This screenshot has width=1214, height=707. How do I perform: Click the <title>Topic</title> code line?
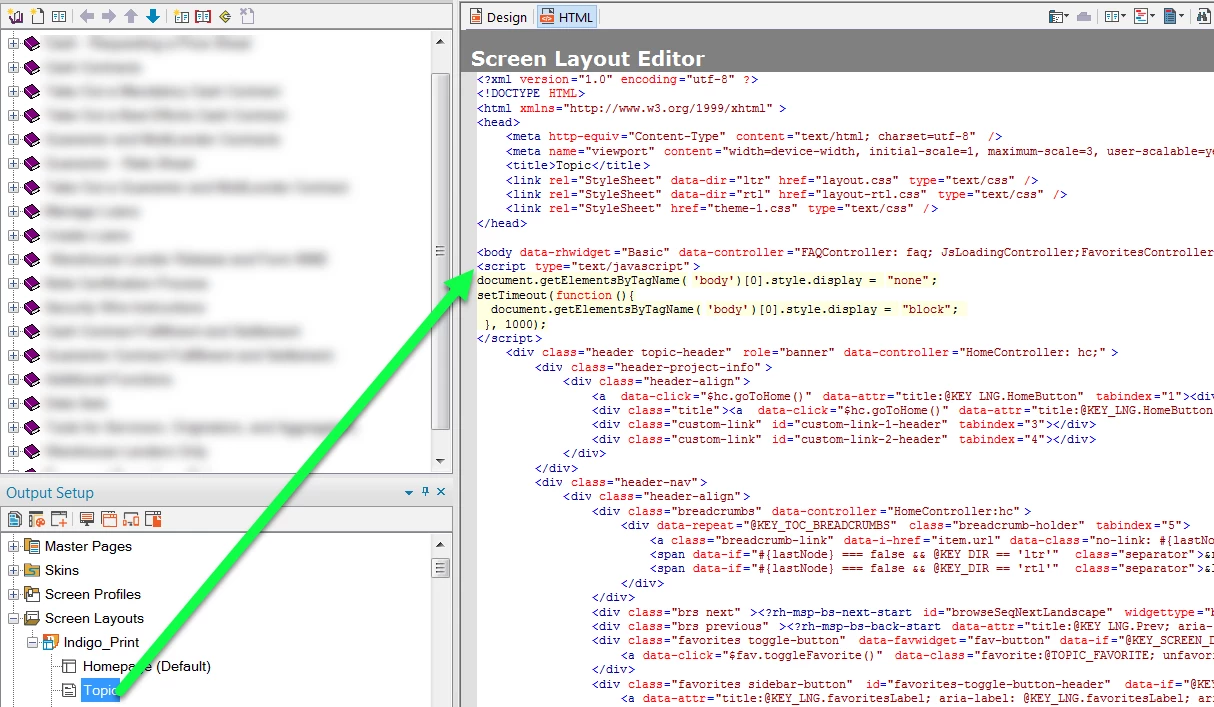click(x=578, y=165)
